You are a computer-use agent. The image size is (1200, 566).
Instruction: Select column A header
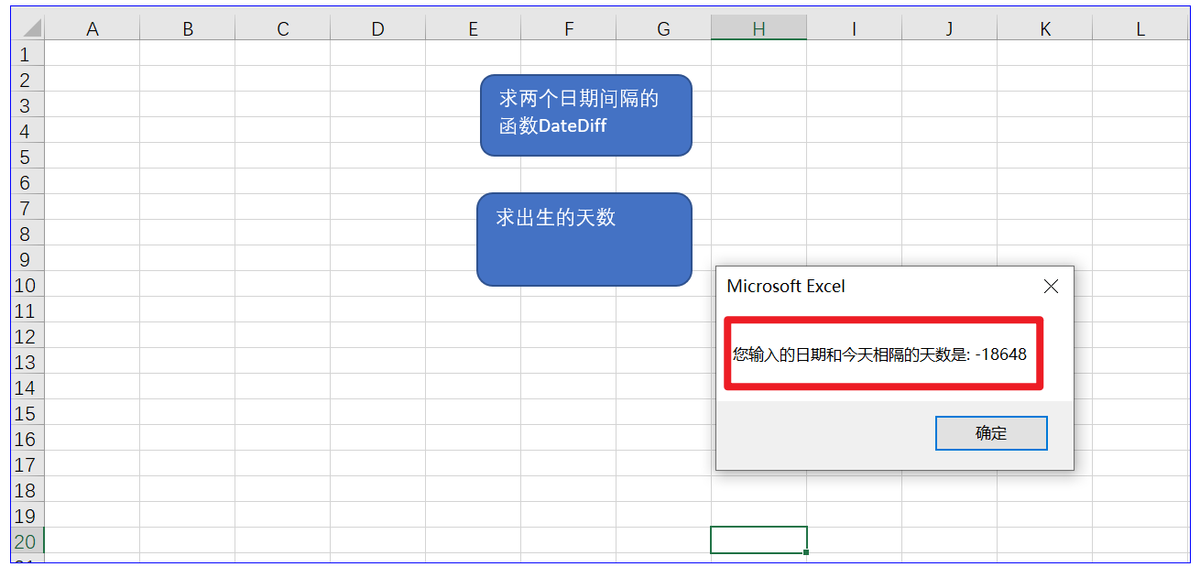[92, 29]
